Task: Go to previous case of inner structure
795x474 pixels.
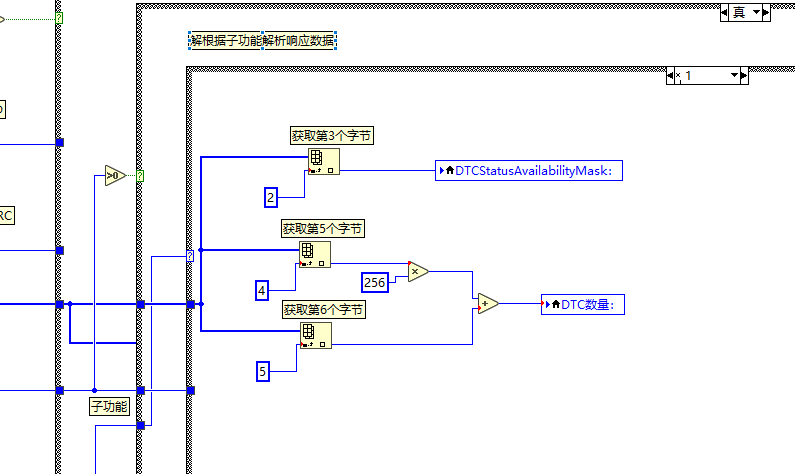Action: (x=670, y=76)
